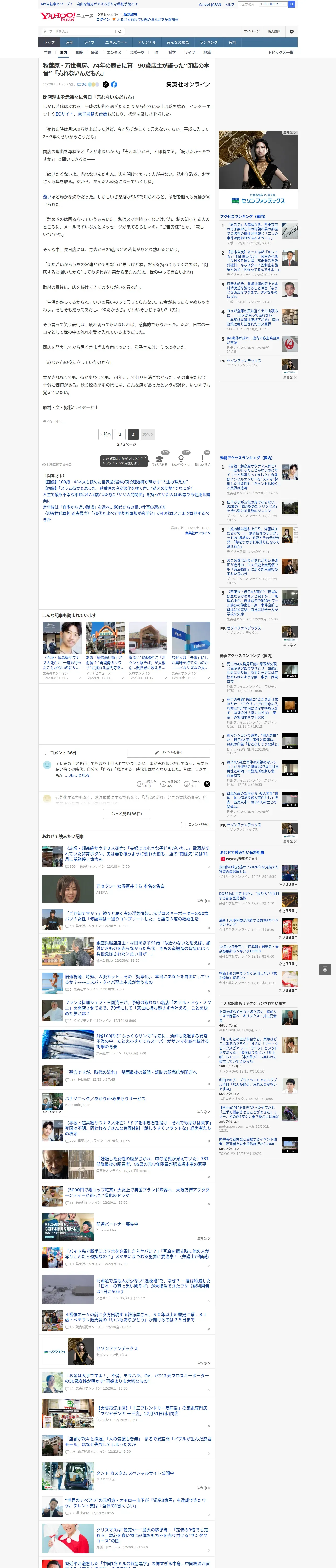Click the なるほど reaction with 45
Viewport: 336px width, 1568px height.
pyautogui.click(x=170, y=784)
